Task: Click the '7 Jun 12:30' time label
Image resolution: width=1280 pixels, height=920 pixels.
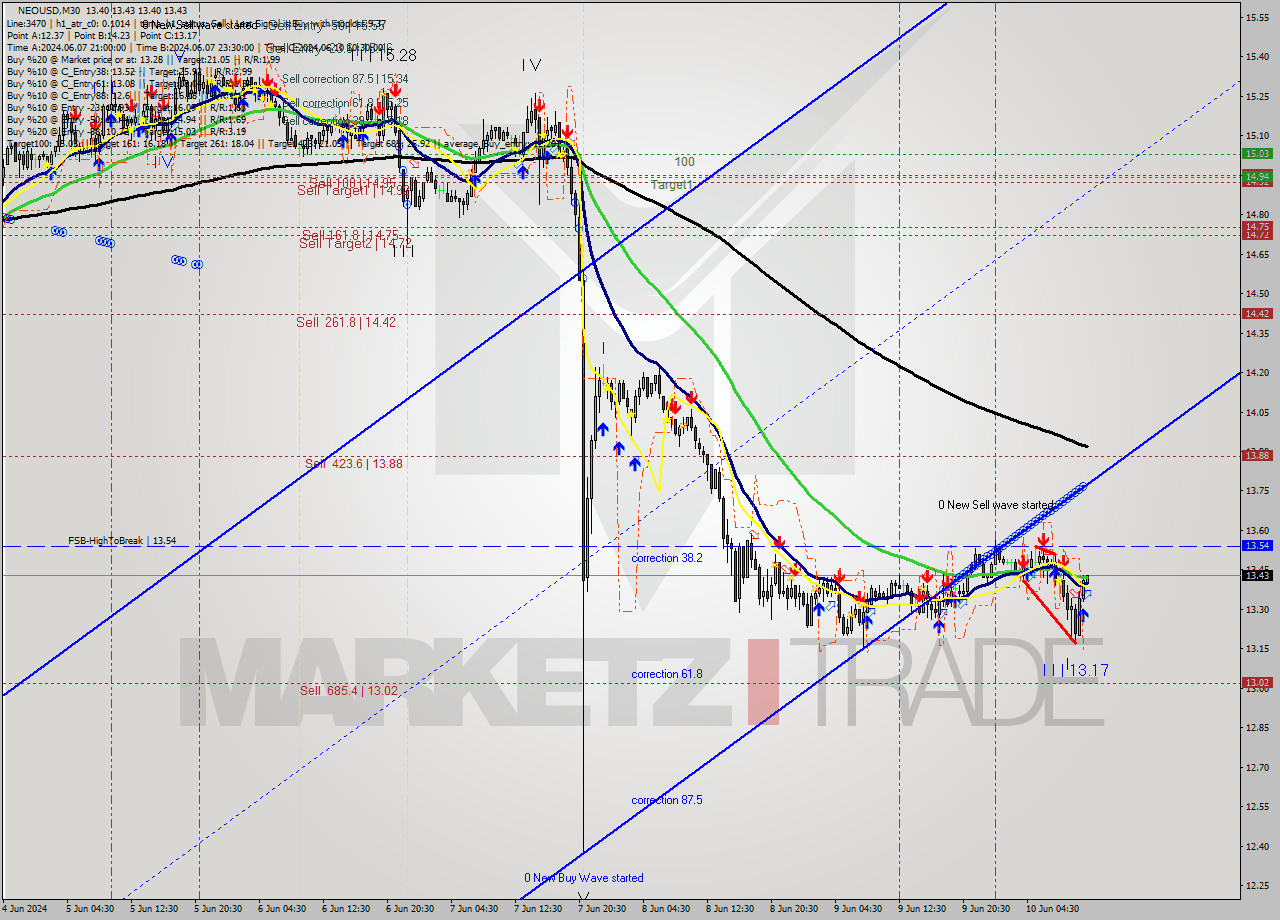Action: click(537, 909)
